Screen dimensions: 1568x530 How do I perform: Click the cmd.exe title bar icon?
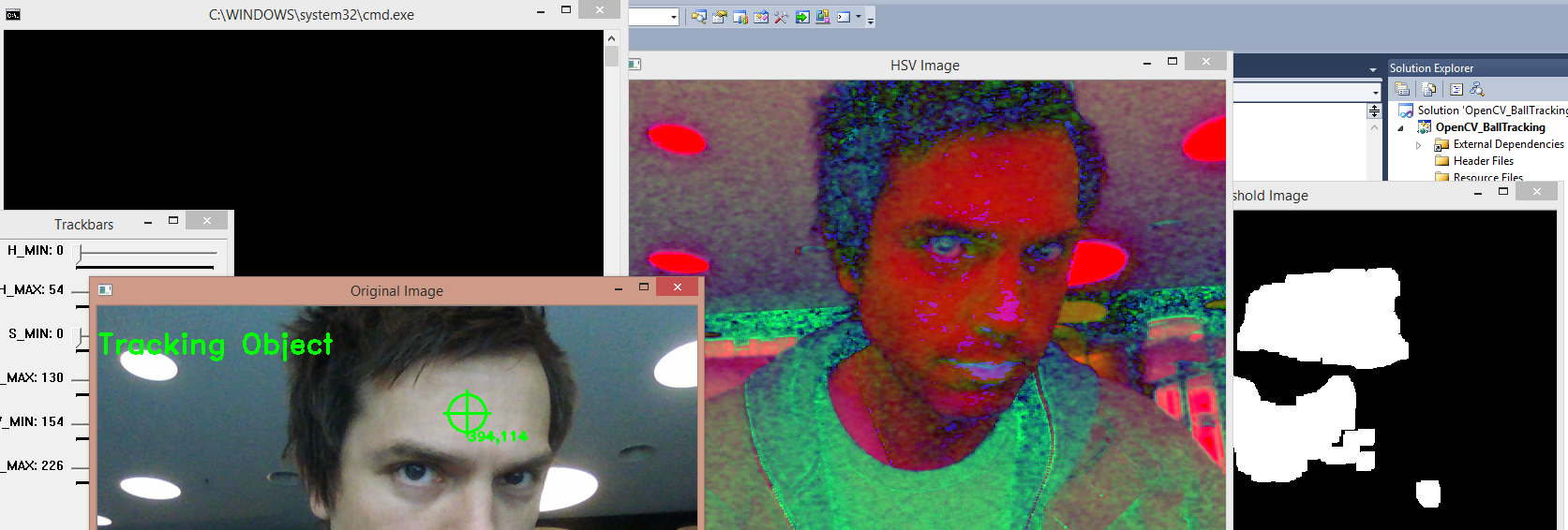13,15
